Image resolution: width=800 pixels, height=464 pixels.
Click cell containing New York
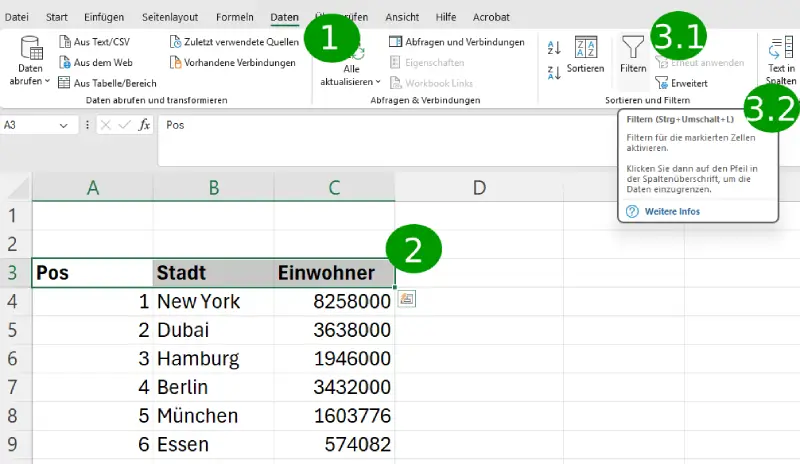coord(213,301)
